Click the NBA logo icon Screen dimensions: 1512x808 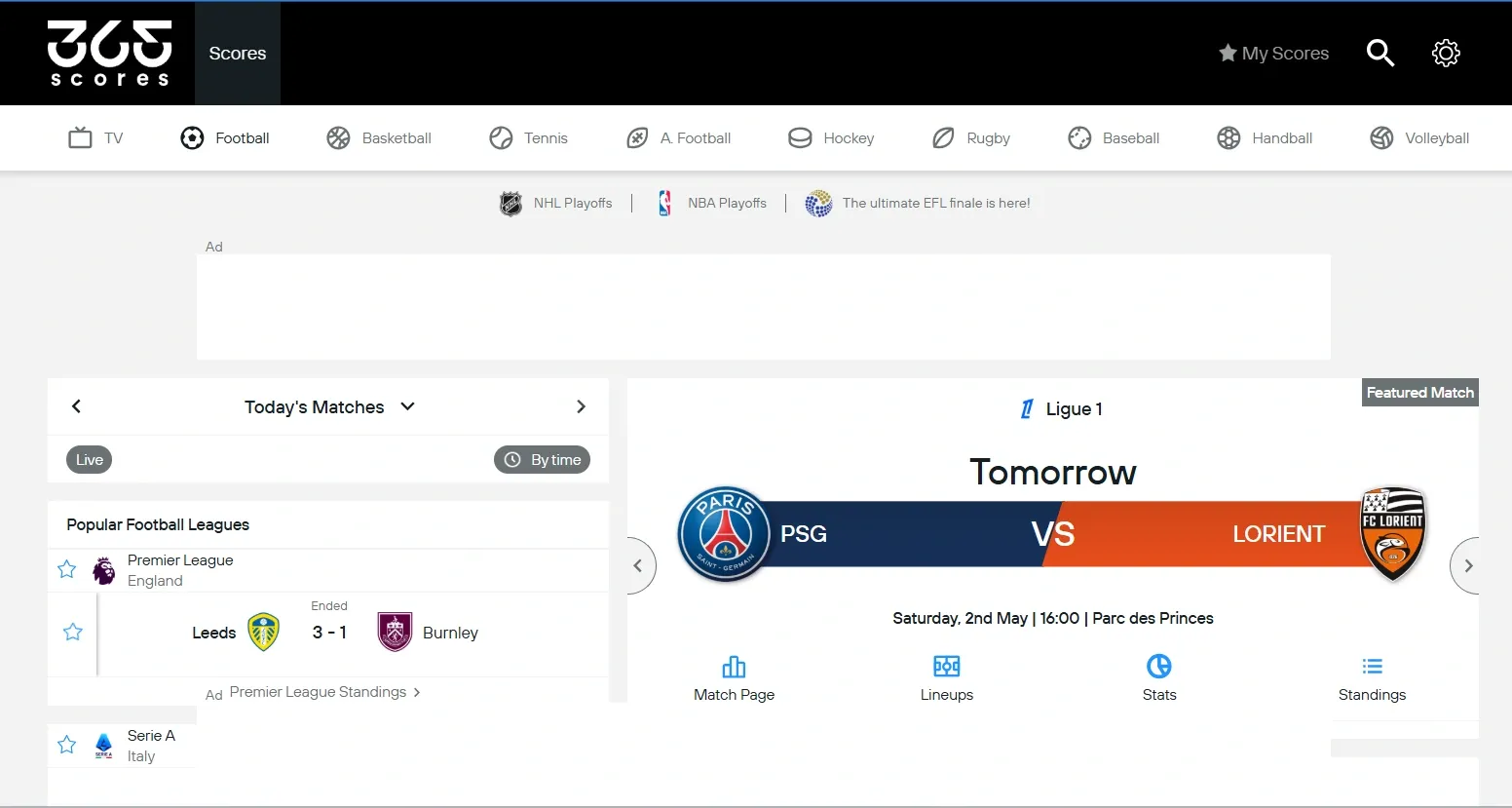(x=664, y=203)
